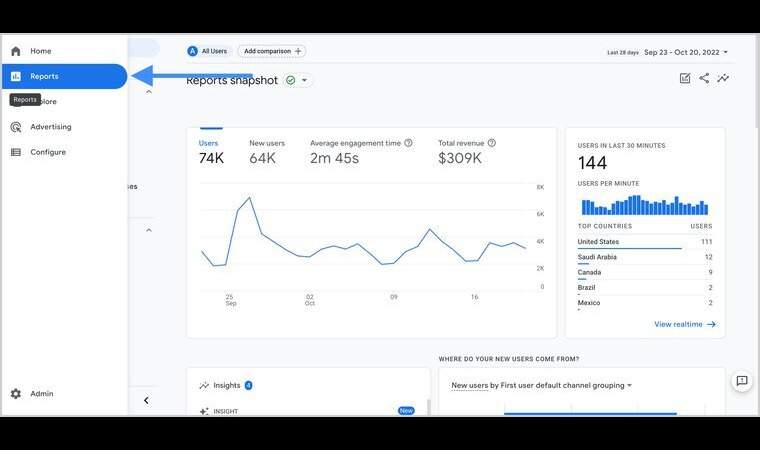Click the Insights card heading
Screen dimensions: 760x450
(x=226, y=386)
